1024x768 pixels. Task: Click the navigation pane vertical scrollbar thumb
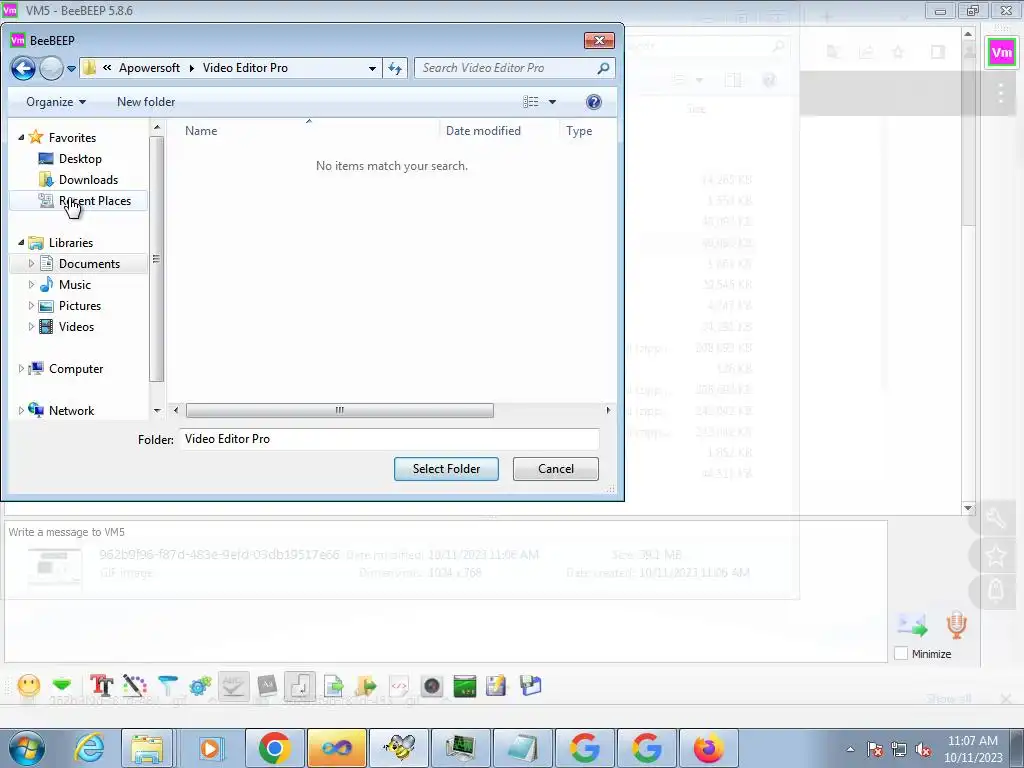(157, 259)
